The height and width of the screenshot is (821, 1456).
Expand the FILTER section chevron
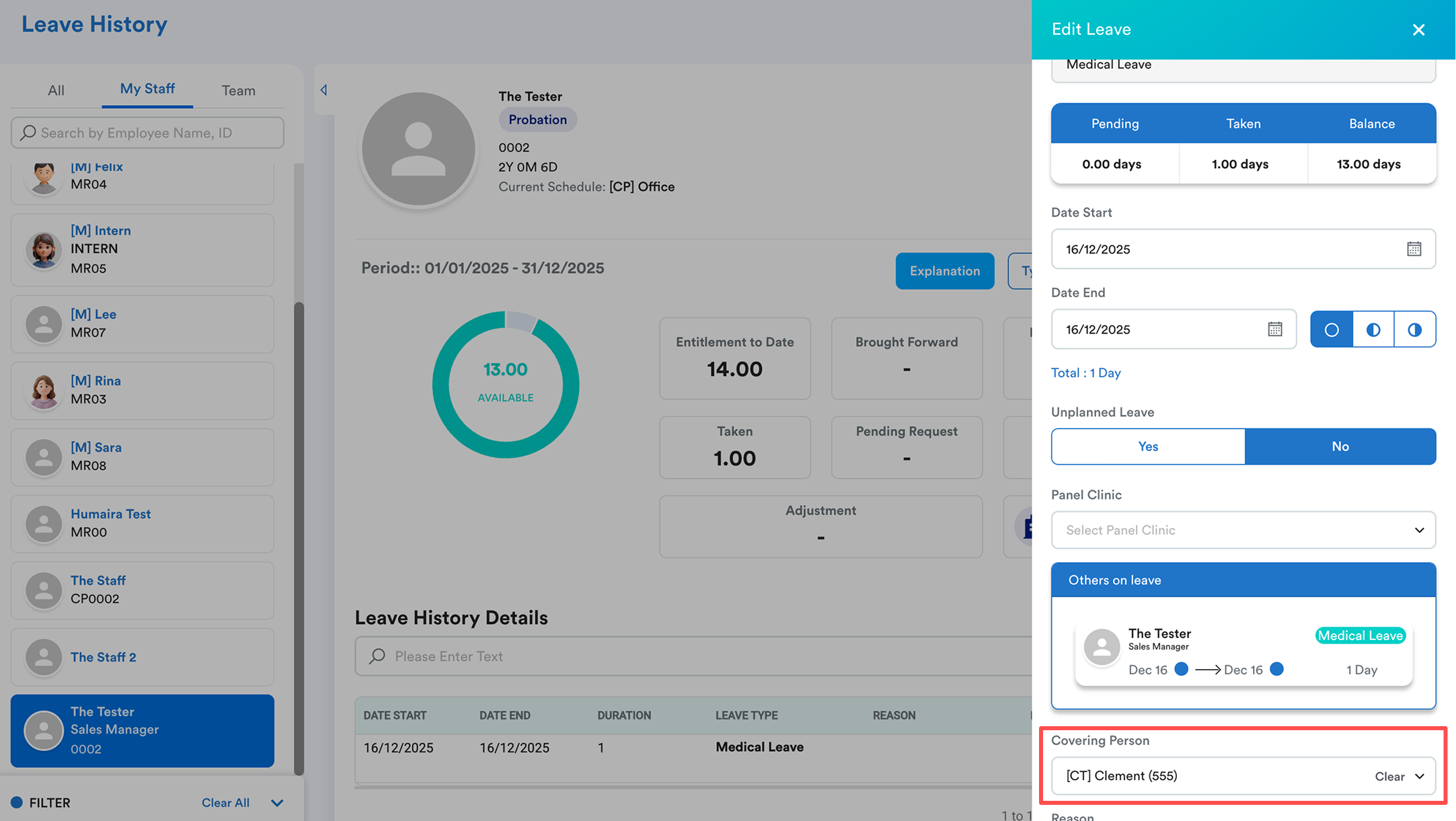point(277,803)
